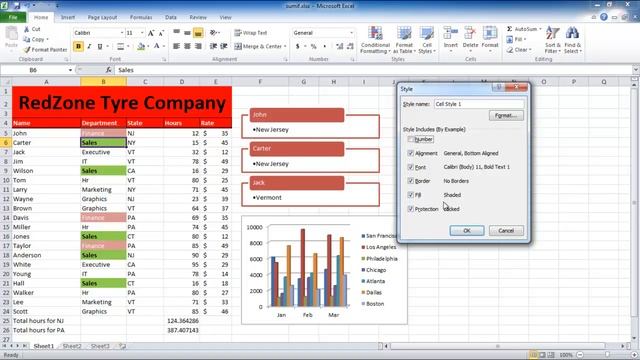Uncheck the Font checkbox
The width and height of the screenshot is (640, 360).
[x=411, y=167]
